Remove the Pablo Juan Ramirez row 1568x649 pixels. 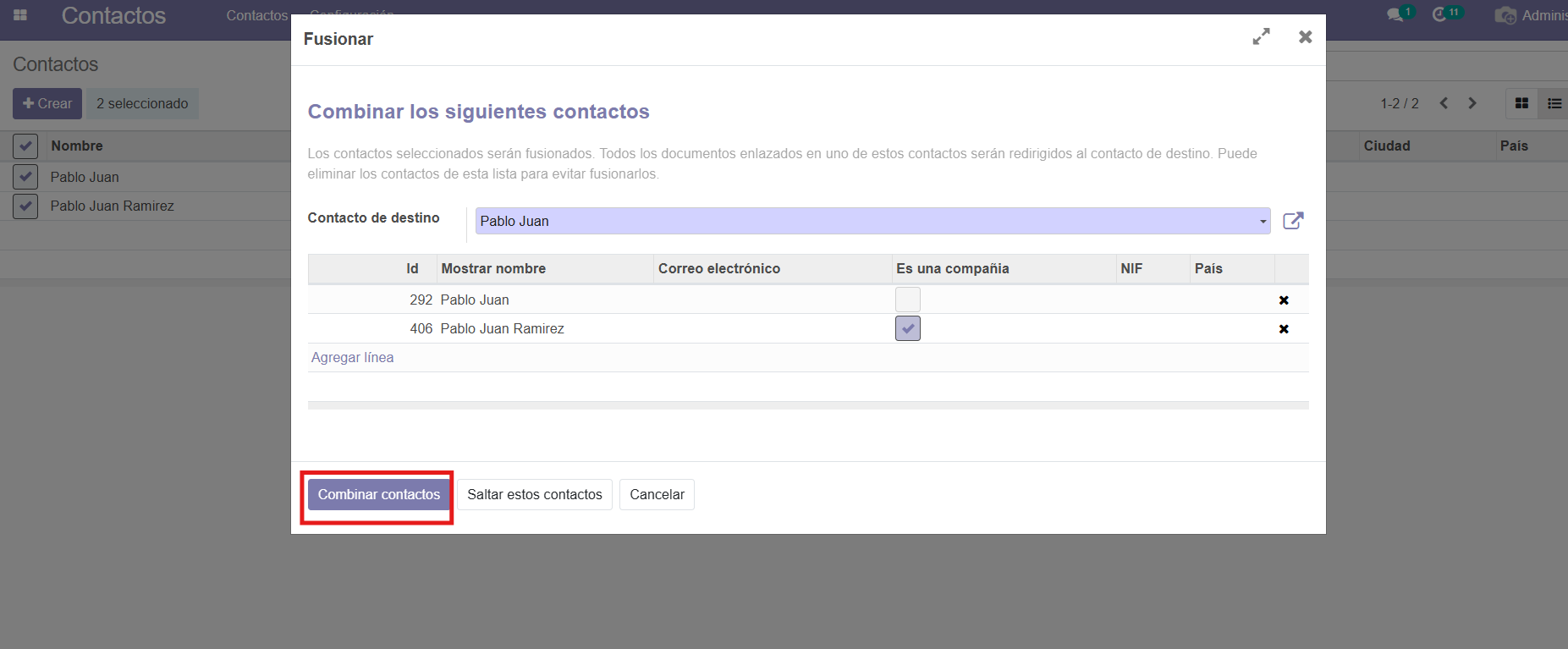1284,329
